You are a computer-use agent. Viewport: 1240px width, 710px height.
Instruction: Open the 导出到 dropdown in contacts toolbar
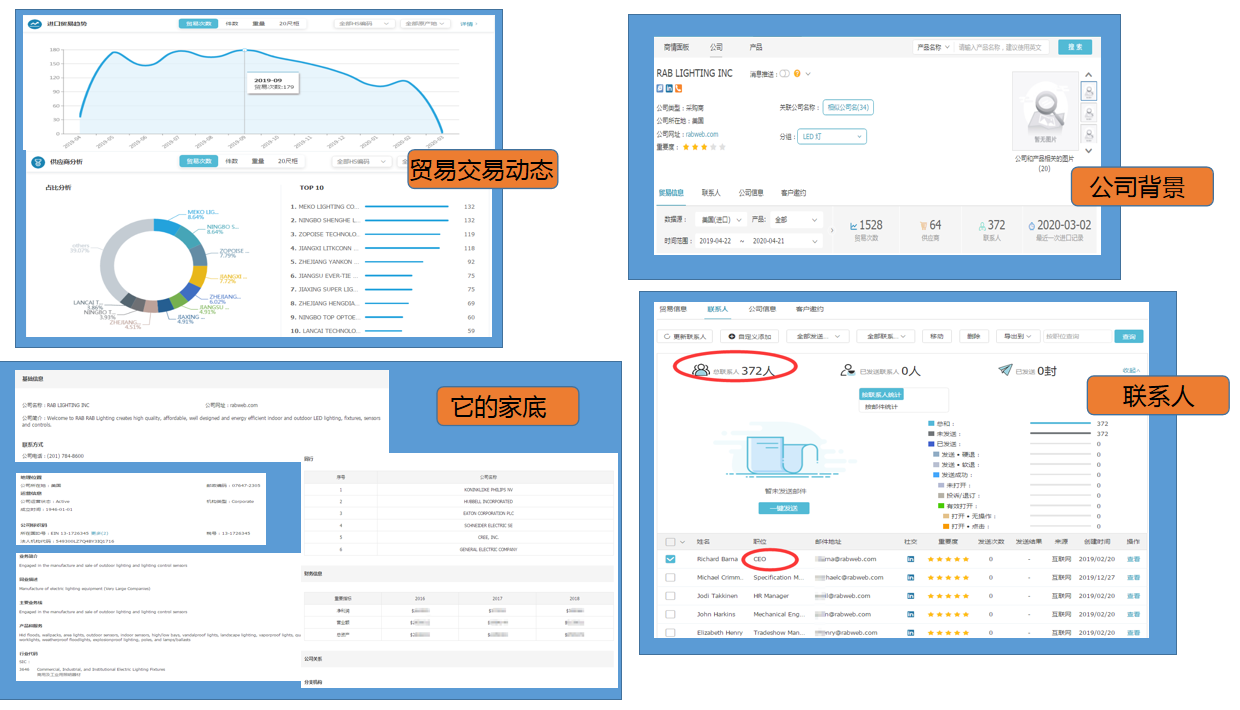pyautogui.click(x=1016, y=336)
